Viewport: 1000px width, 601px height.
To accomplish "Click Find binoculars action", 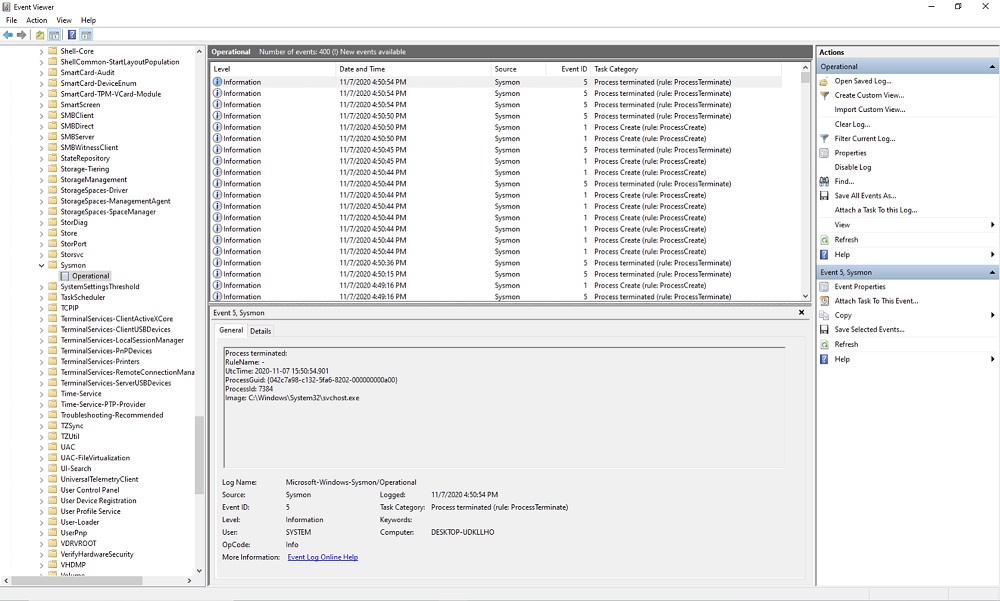I will [844, 181].
